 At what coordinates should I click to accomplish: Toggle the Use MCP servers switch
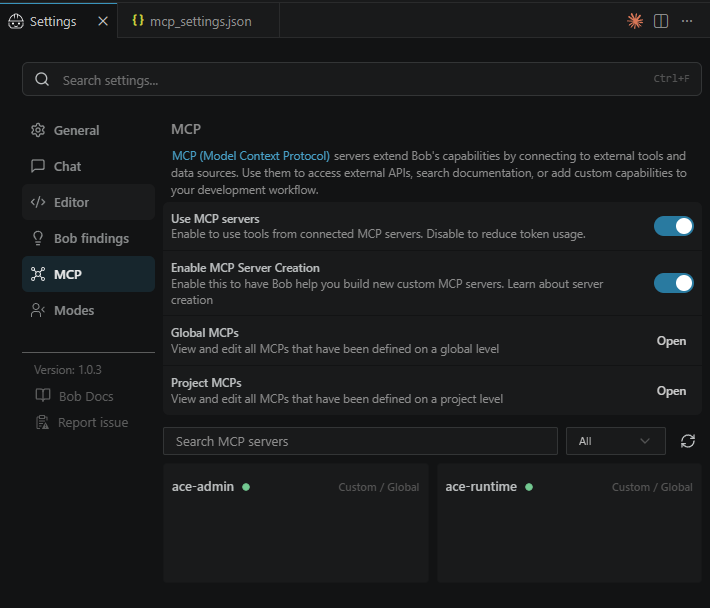673,226
